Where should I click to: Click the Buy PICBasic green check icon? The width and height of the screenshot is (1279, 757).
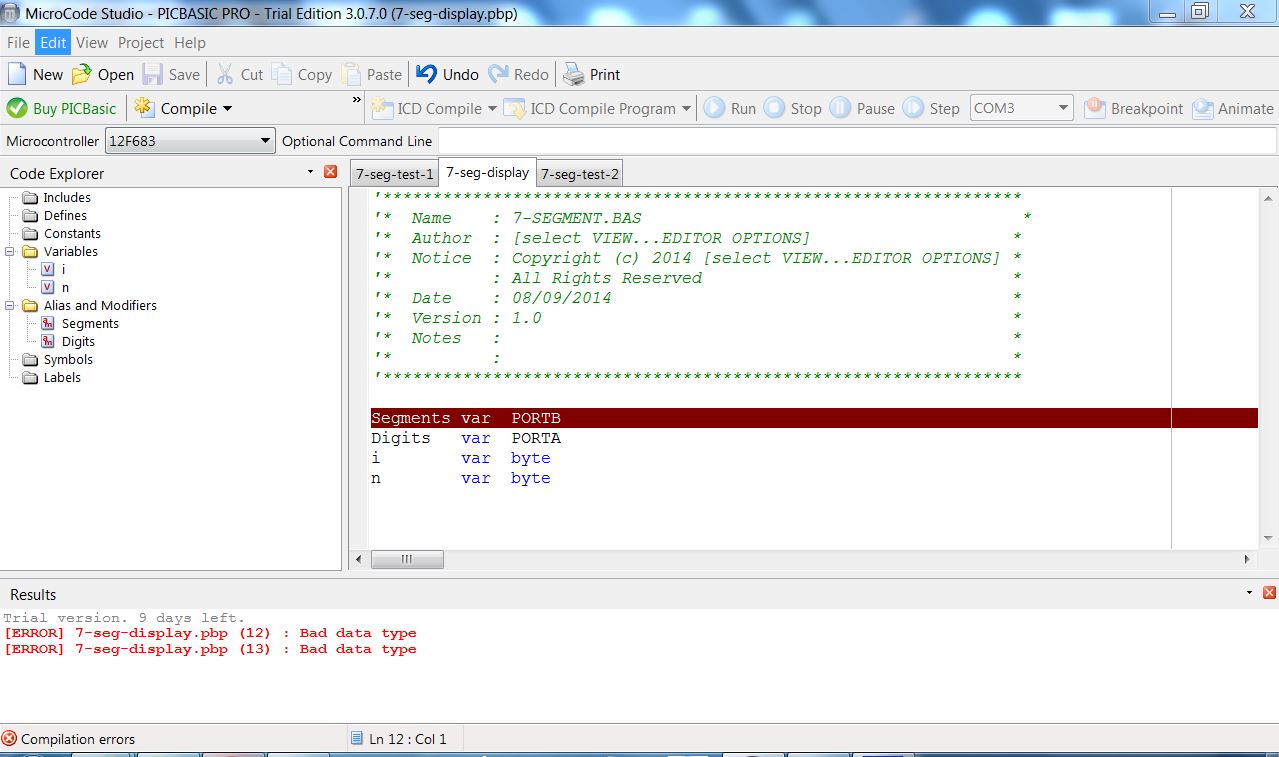click(x=17, y=109)
